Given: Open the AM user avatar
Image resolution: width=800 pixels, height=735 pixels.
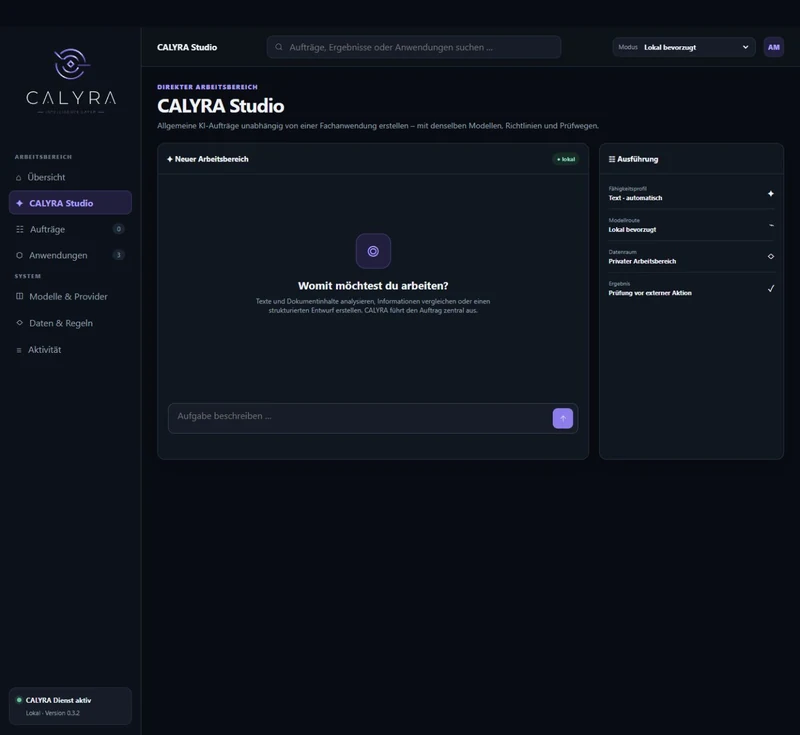Looking at the screenshot, I should tap(773, 47).
